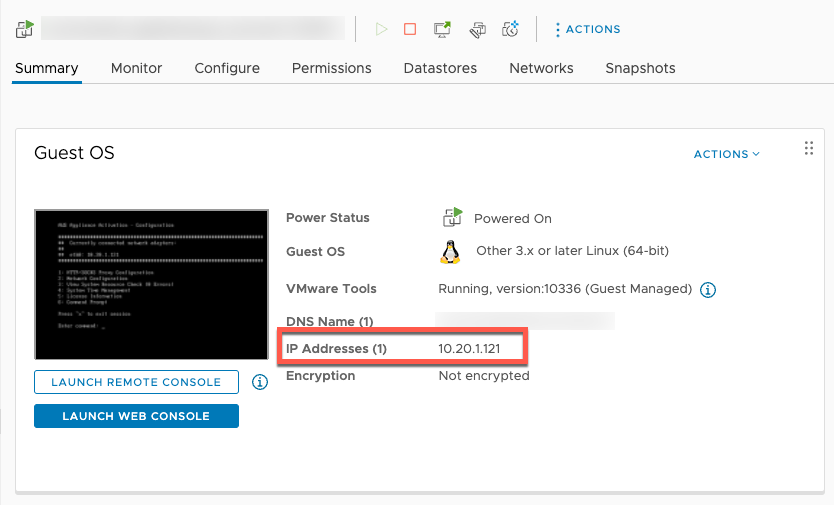Click the Edit Settings icon in toolbar
This screenshot has height=505, width=834.
pyautogui.click(x=477, y=29)
